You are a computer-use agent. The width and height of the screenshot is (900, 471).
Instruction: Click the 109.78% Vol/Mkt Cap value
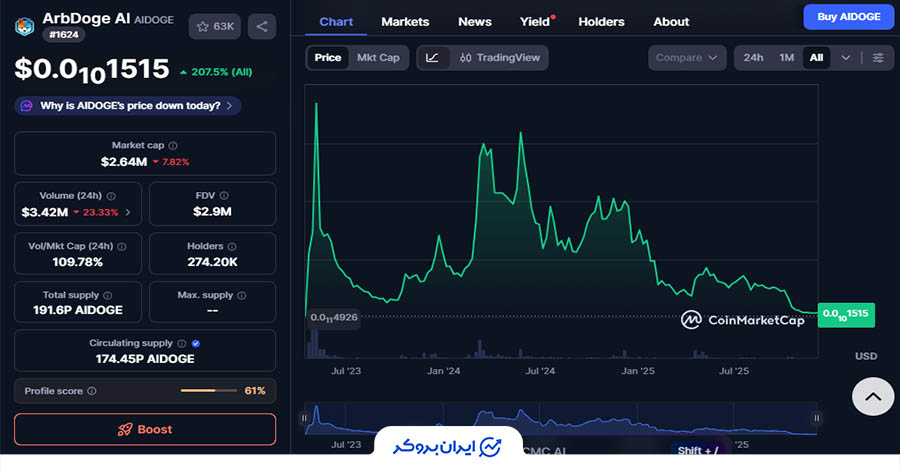tap(77, 262)
